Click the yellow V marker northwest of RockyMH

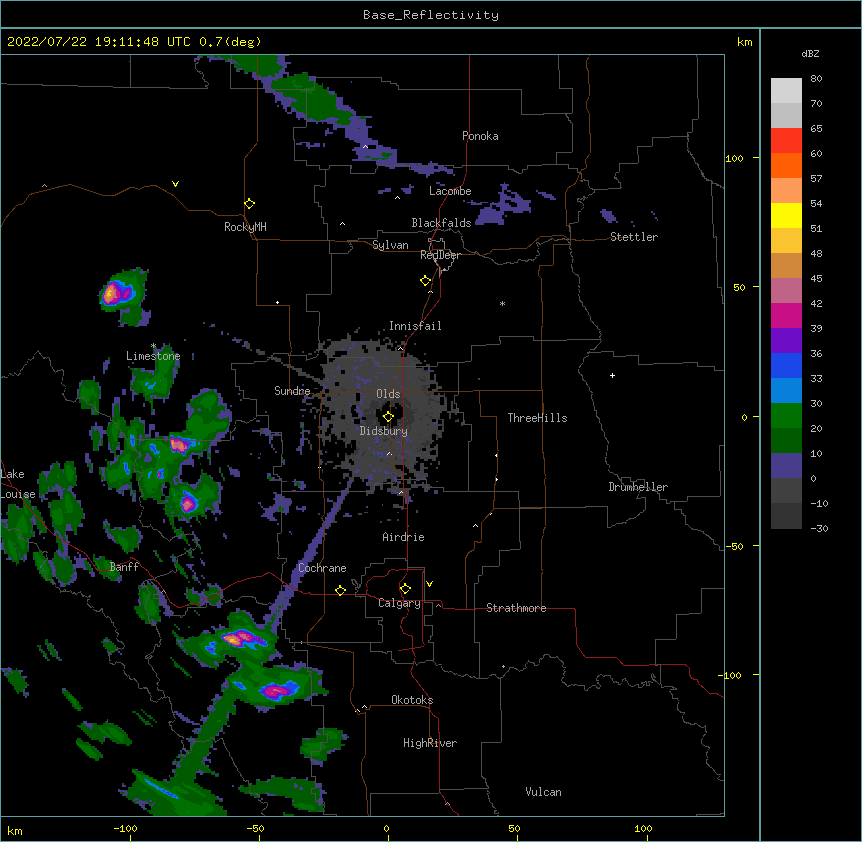point(175,184)
